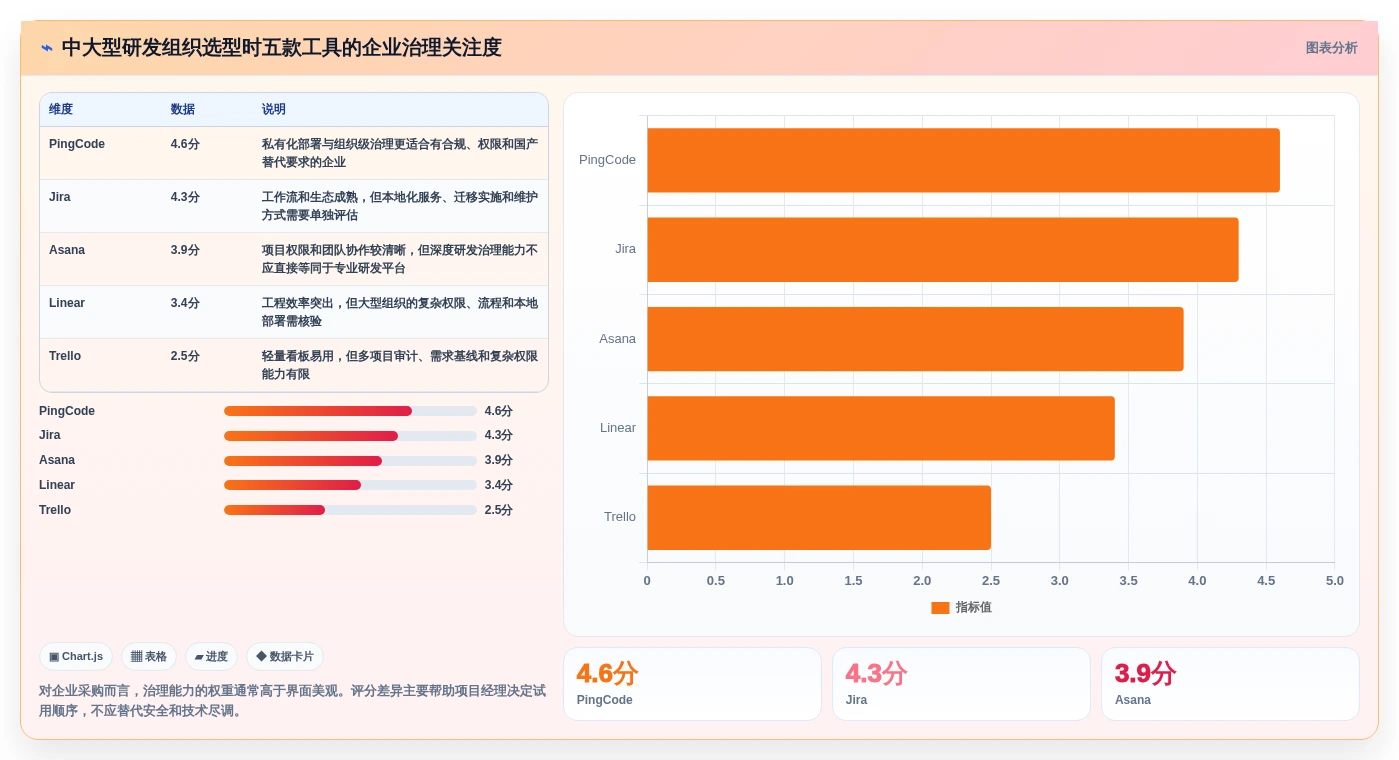Select the Trello table row name
Viewport: 1399px width, 760px height.
65,356
